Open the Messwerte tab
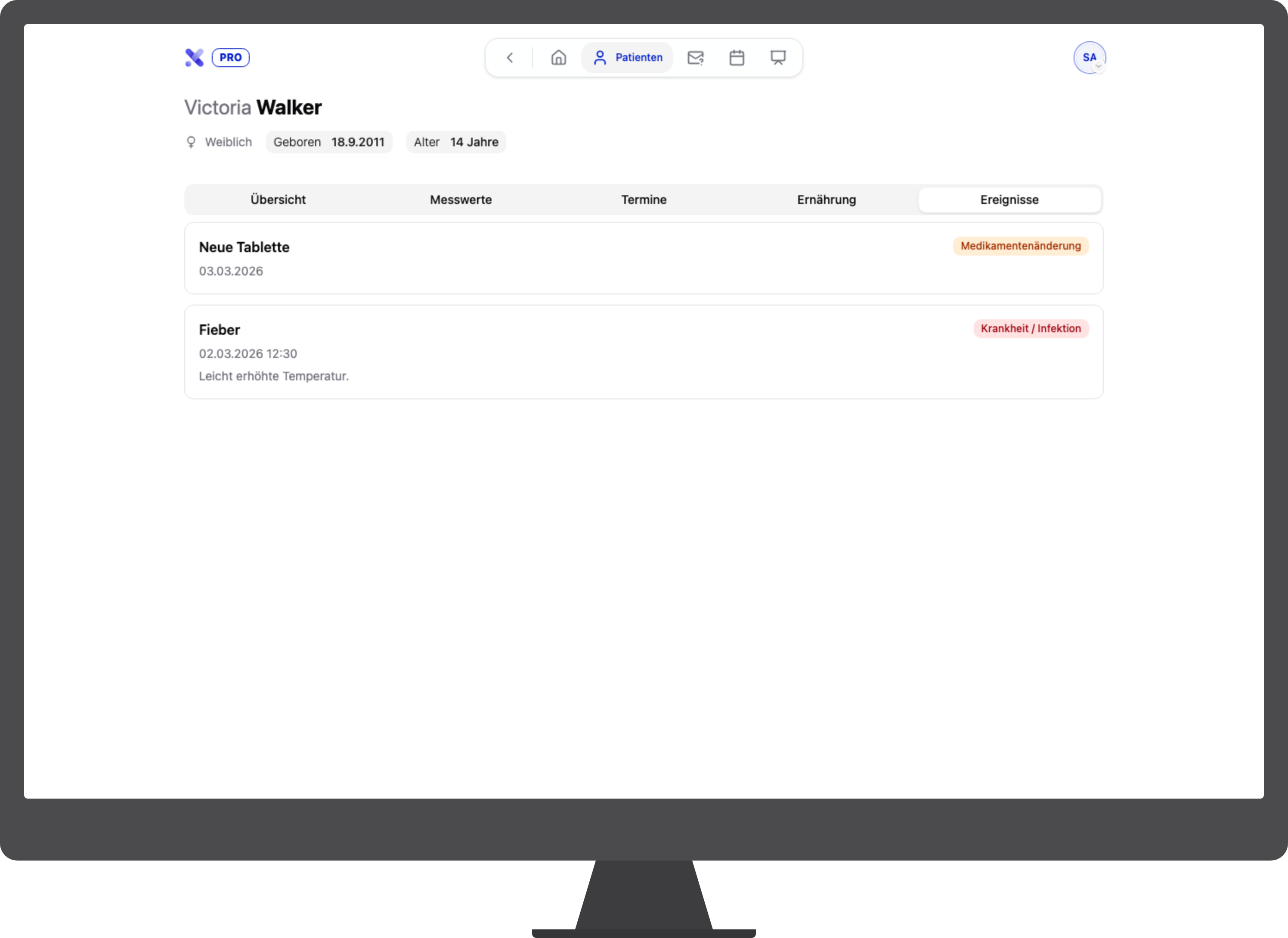The height and width of the screenshot is (938, 1288). tap(461, 199)
